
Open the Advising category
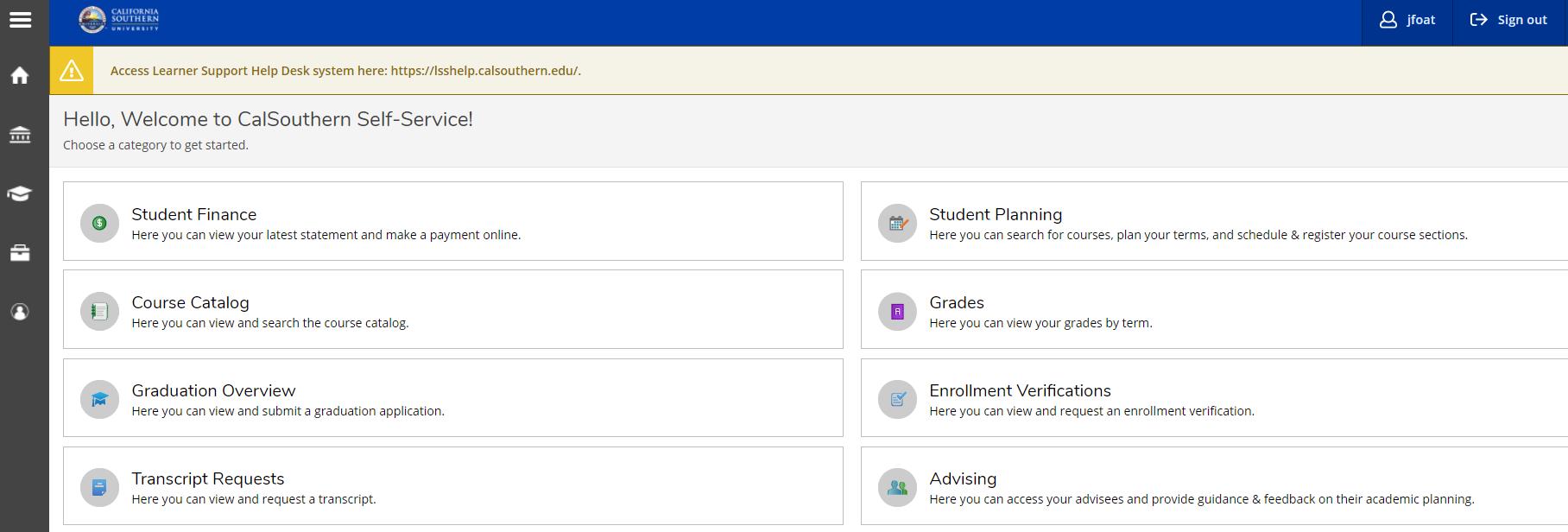click(x=962, y=478)
